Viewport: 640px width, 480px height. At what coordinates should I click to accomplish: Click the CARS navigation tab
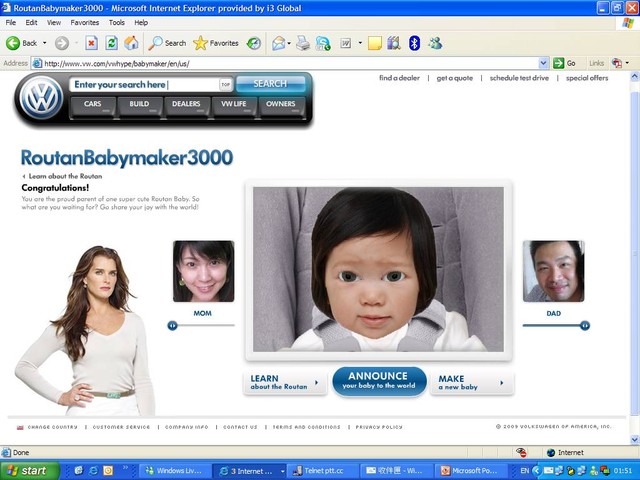(x=93, y=106)
